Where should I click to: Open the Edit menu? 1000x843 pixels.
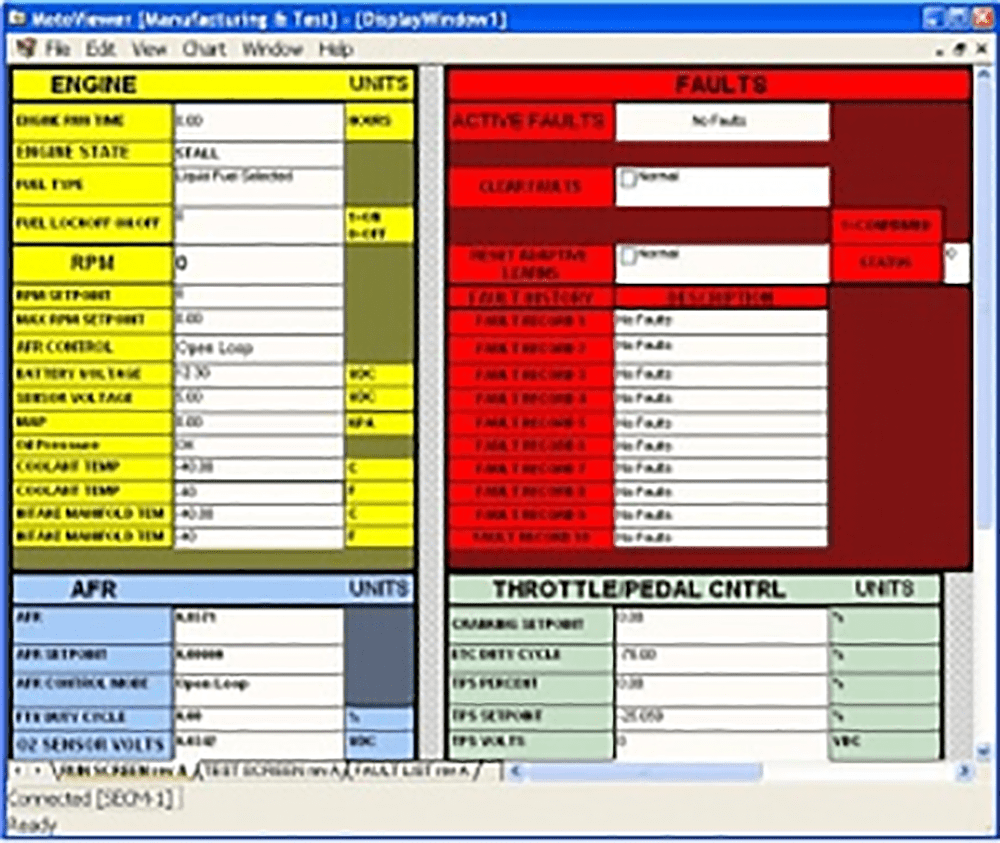101,48
